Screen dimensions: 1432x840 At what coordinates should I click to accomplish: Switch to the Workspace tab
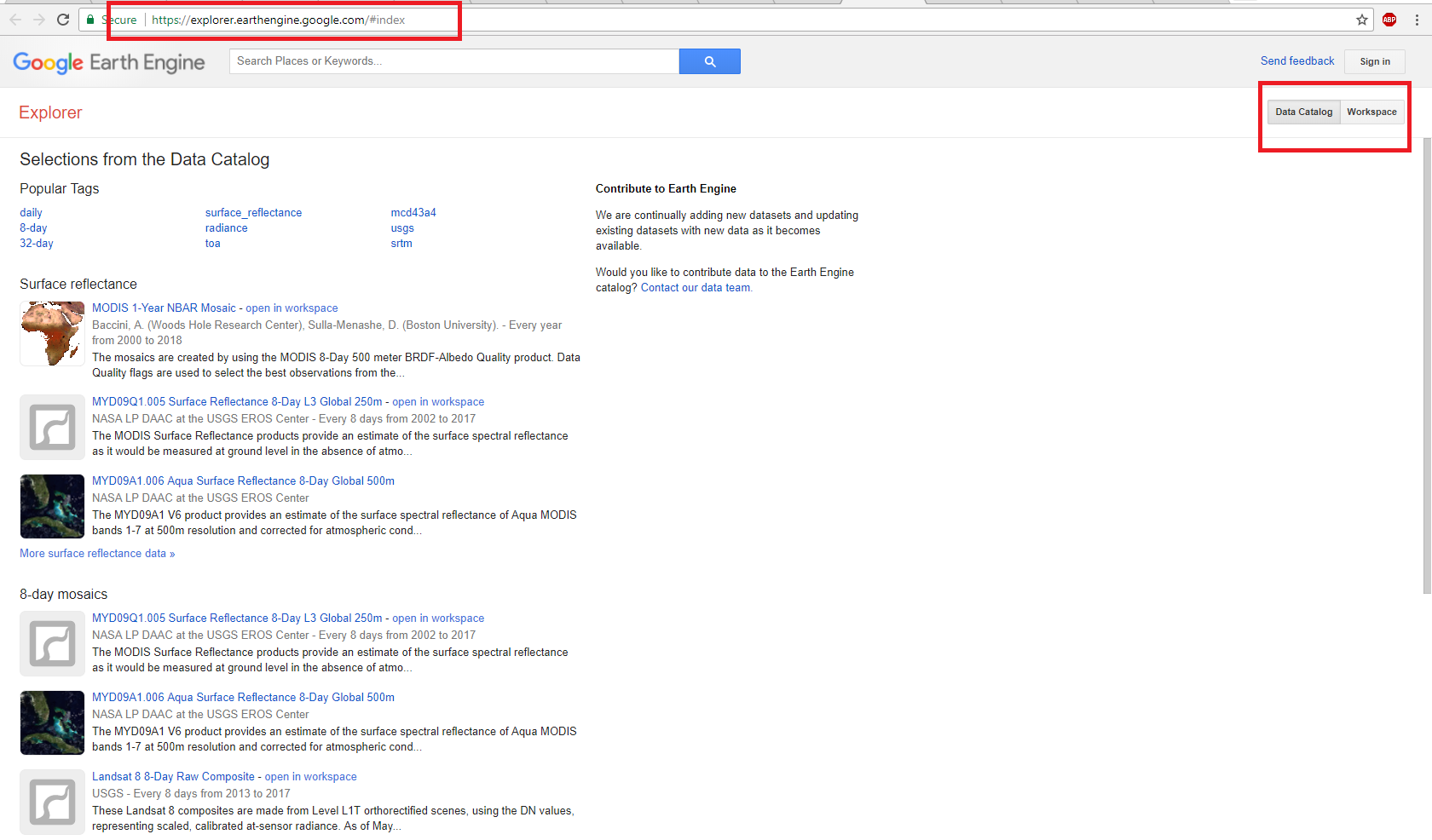click(1371, 112)
